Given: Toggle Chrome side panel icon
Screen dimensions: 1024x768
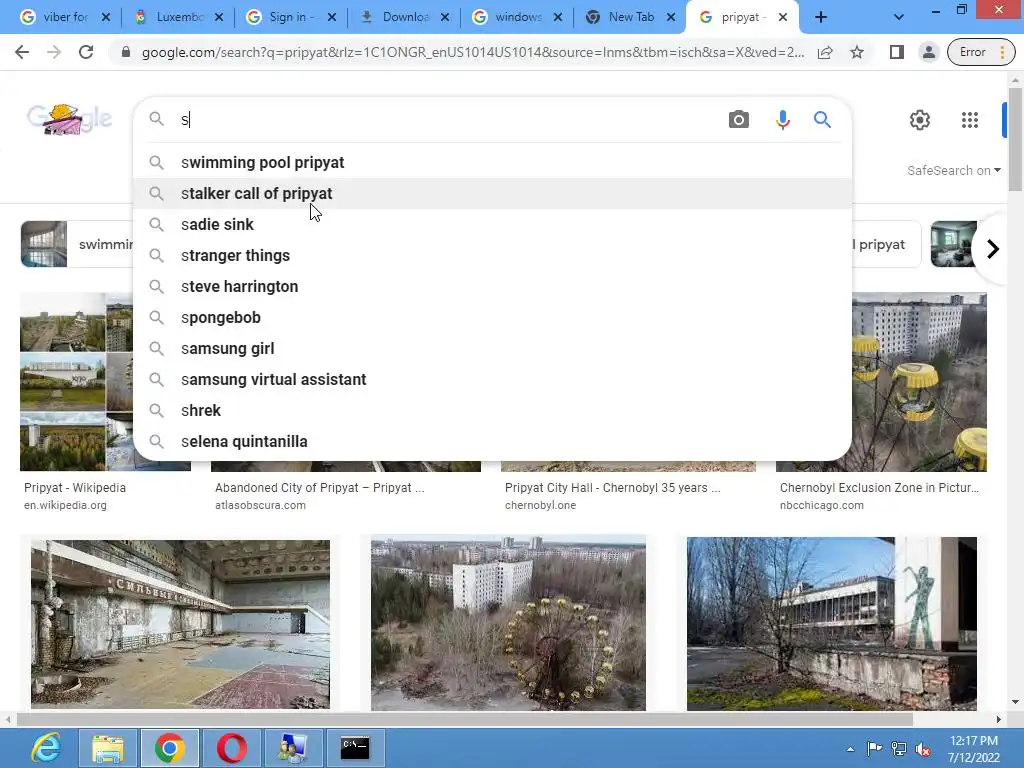Looking at the screenshot, I should (x=897, y=52).
